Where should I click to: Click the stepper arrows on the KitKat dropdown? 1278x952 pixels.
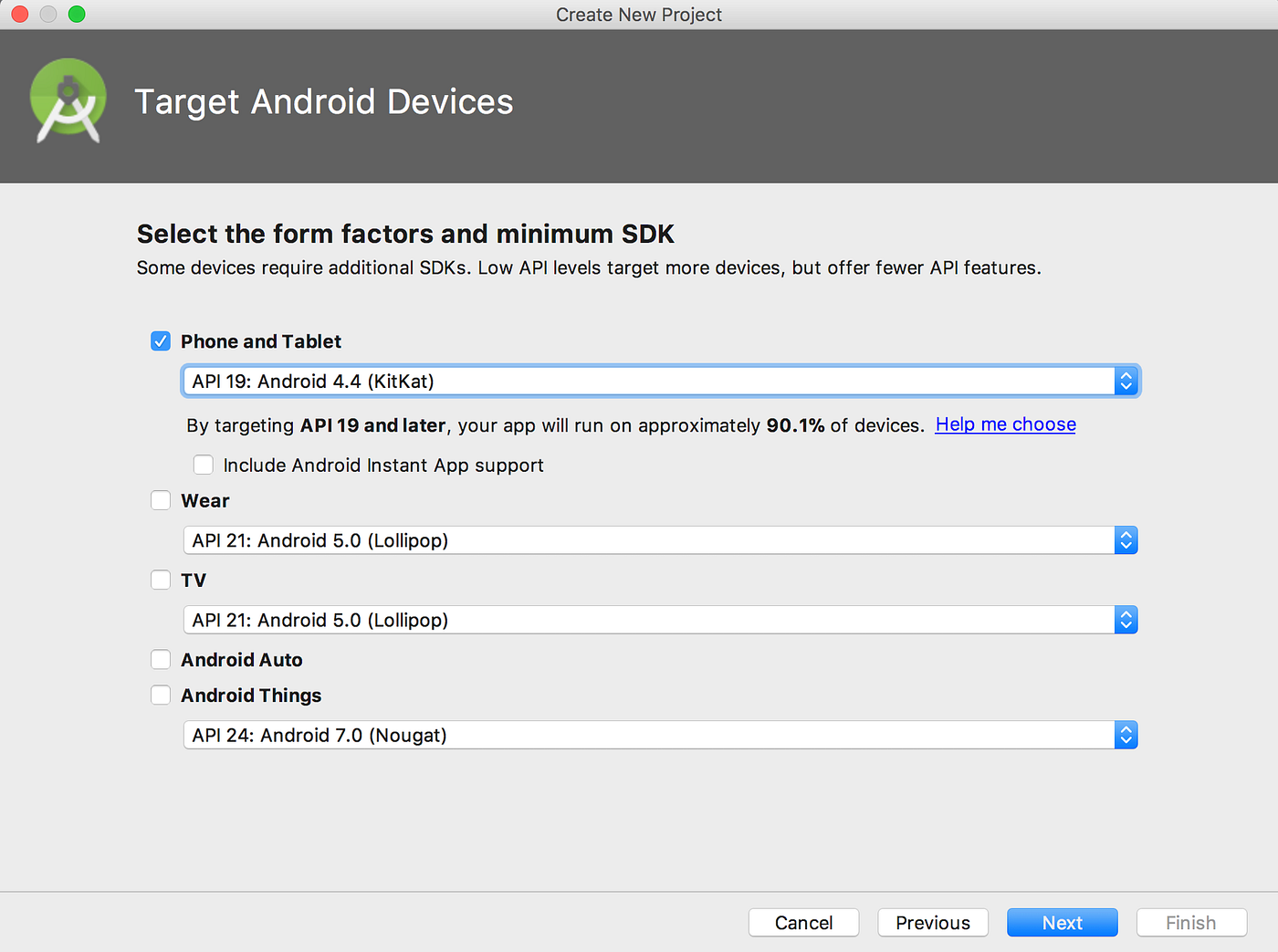1126,381
